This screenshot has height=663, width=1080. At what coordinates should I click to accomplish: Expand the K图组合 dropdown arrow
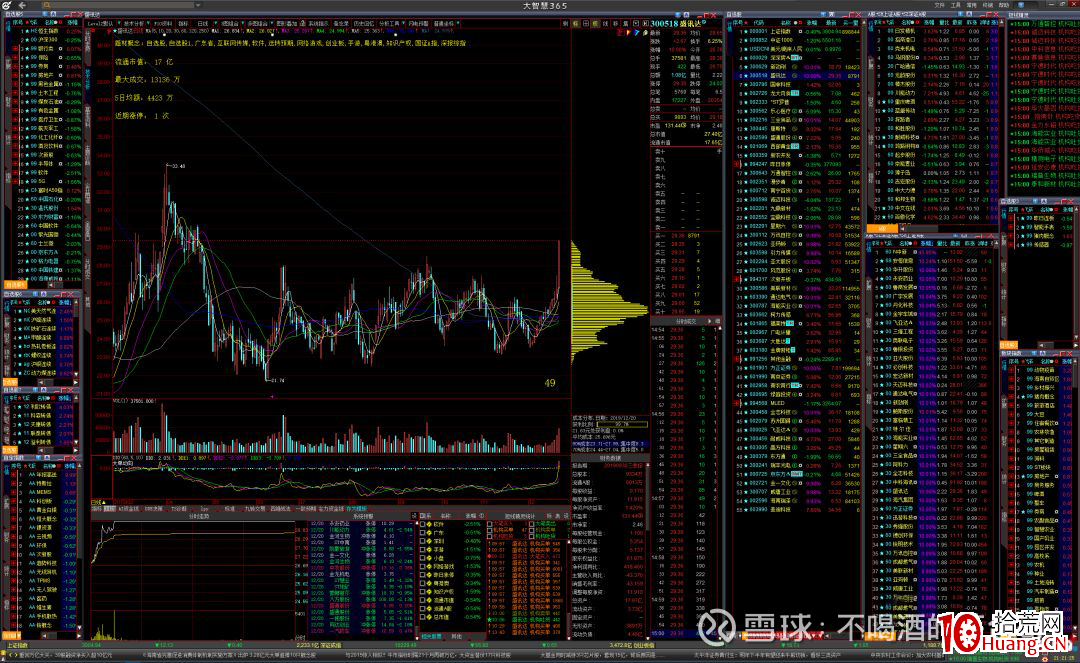(243, 23)
